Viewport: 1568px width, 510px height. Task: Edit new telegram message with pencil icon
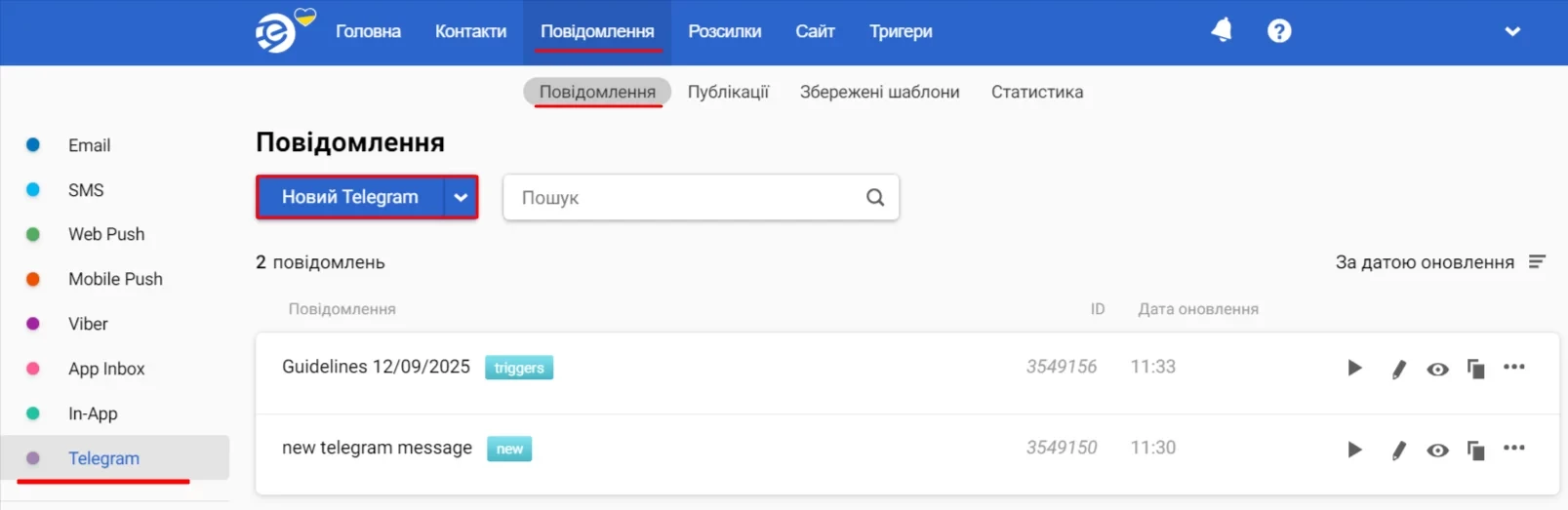(x=1399, y=450)
